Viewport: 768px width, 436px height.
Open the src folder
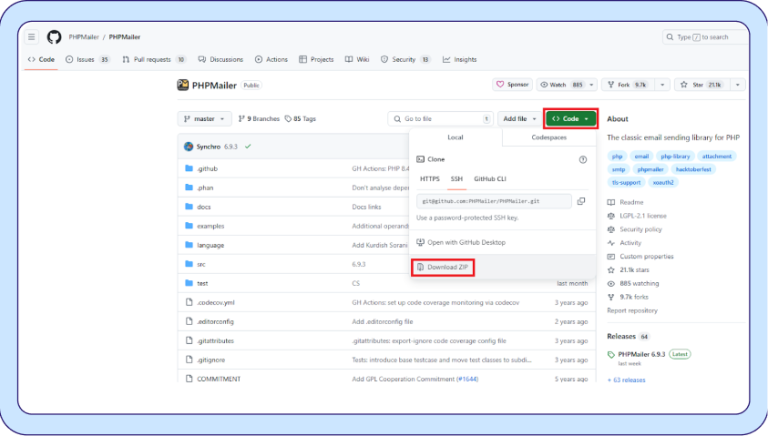coord(201,264)
